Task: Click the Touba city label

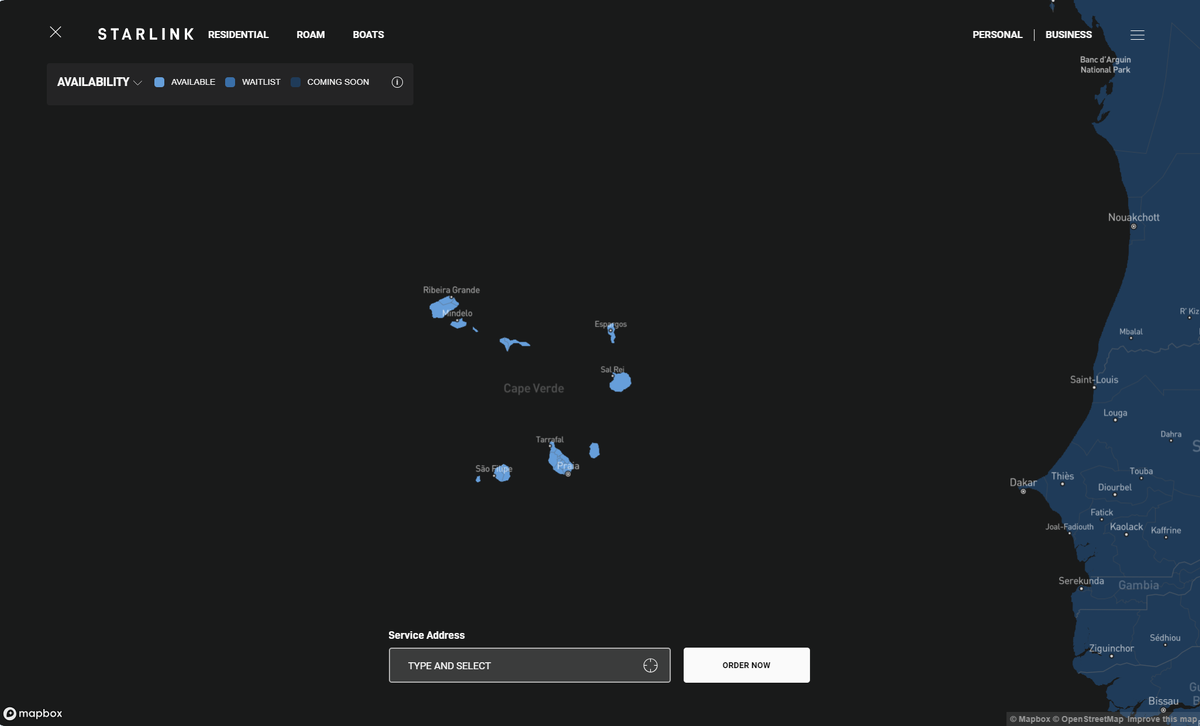Action: [1141, 471]
